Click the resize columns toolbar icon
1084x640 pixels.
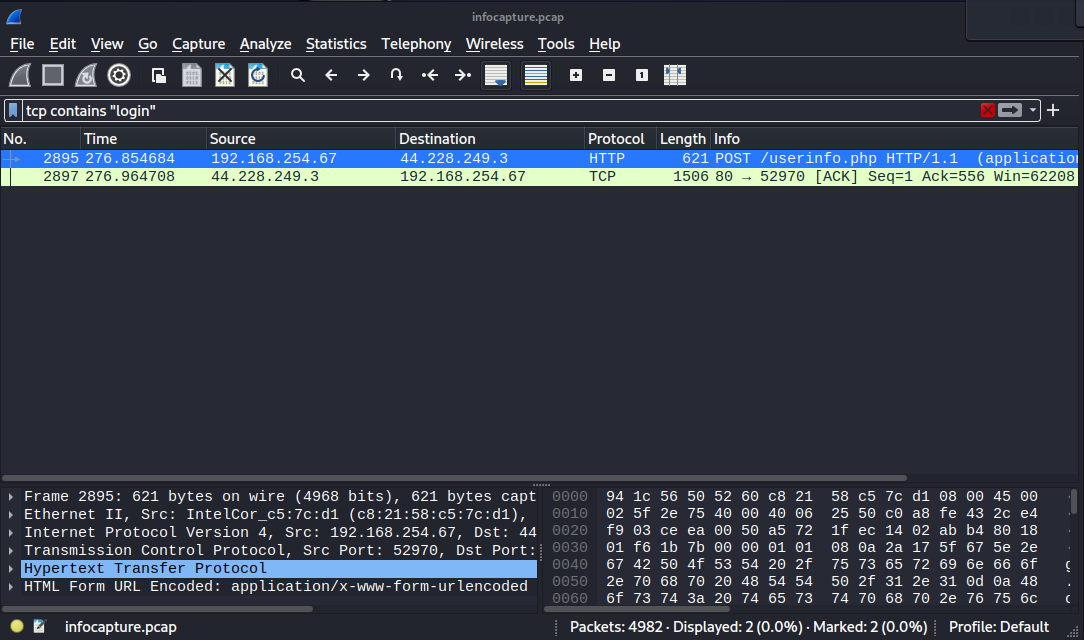675,75
